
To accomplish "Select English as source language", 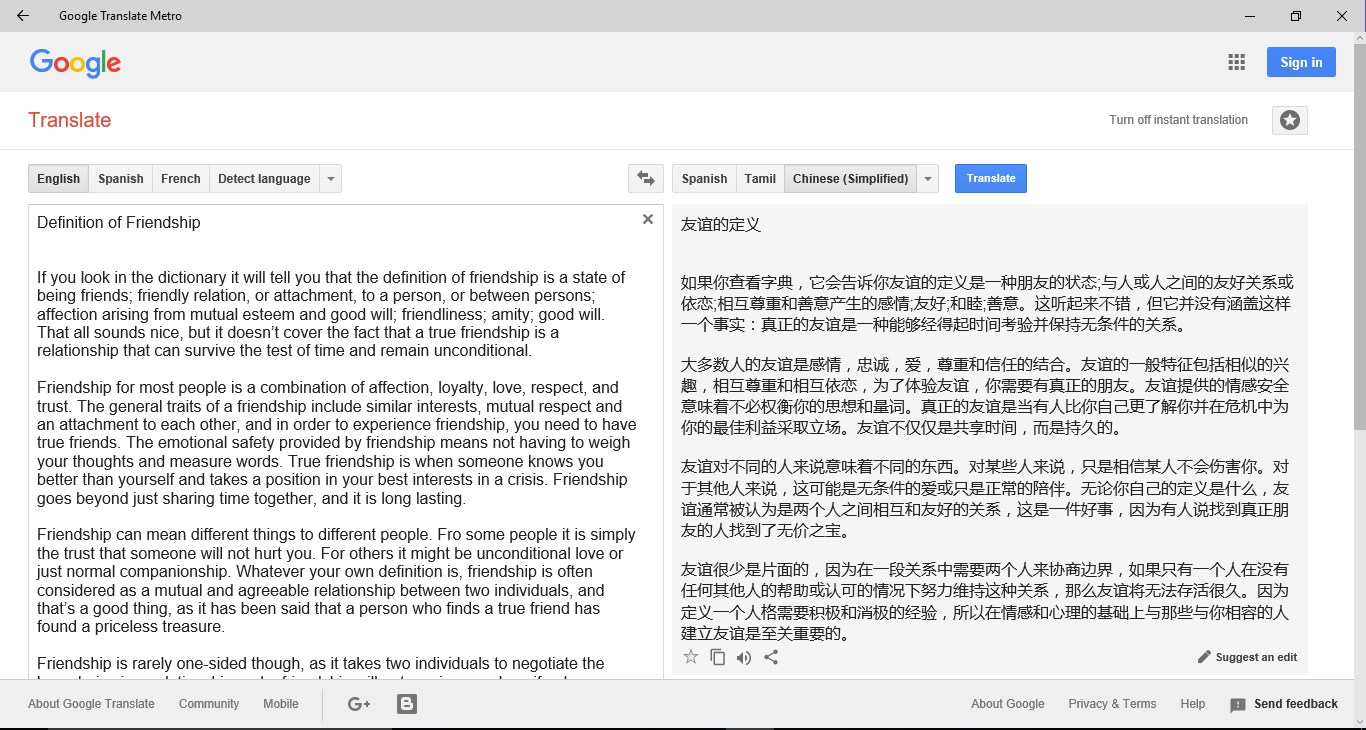I will pyautogui.click(x=59, y=179).
